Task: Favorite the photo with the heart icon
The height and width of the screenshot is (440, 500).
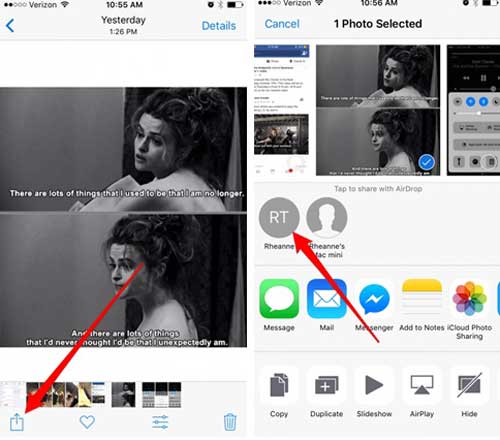Action: coord(87,422)
